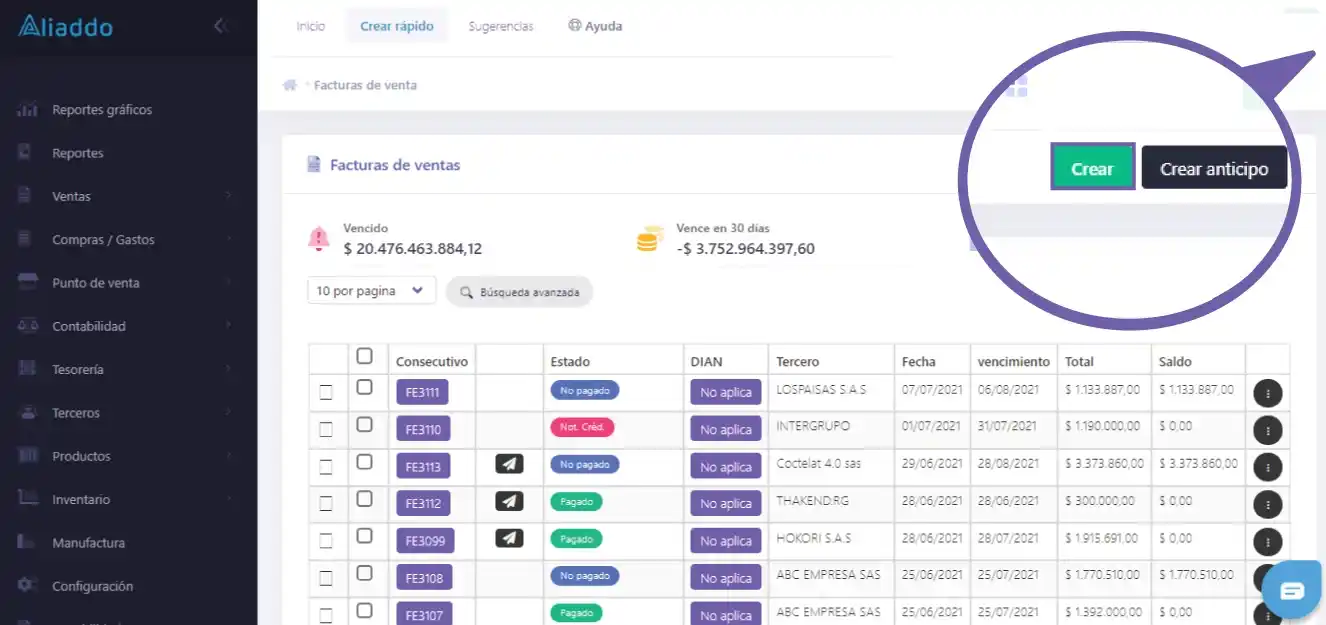Click the Pagado status badge for FE3112

pos(577,501)
